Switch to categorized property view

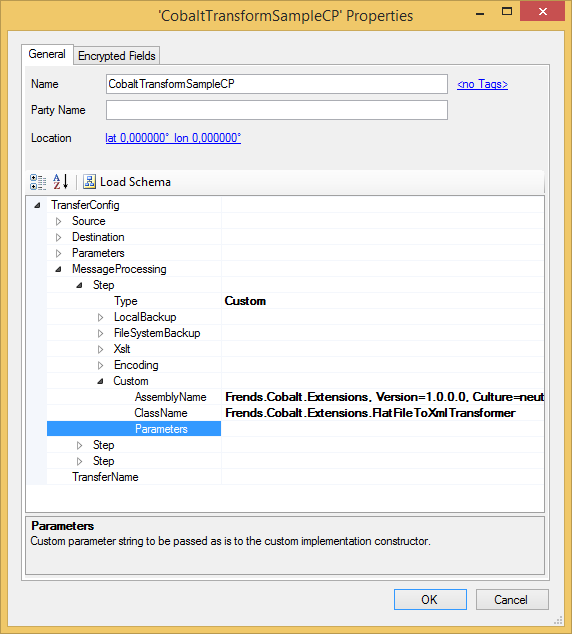[38, 182]
